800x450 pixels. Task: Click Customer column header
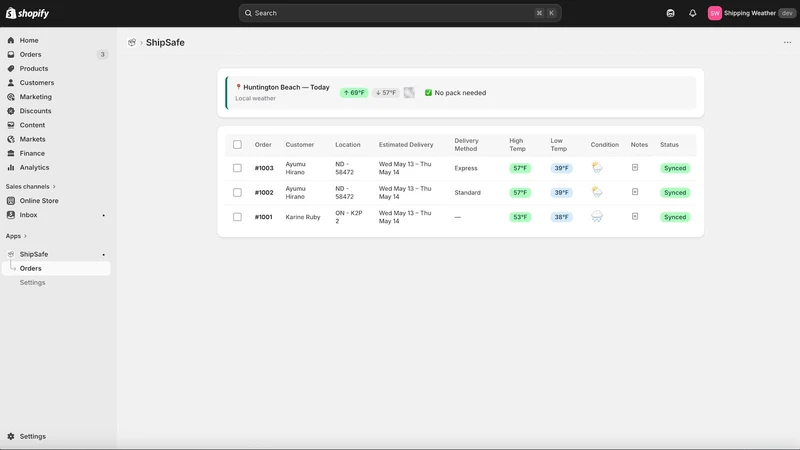tap(299, 145)
